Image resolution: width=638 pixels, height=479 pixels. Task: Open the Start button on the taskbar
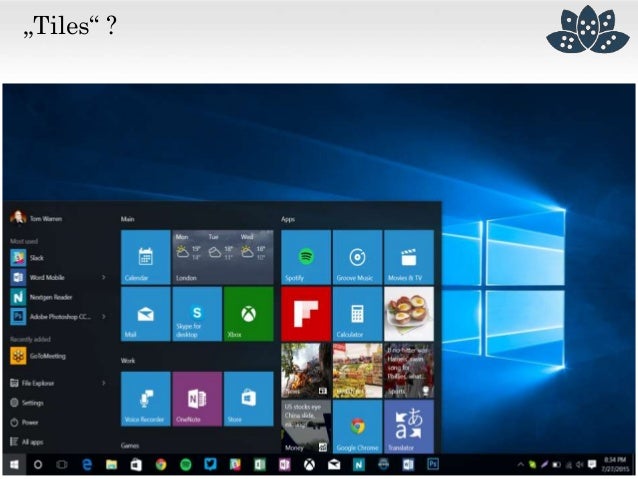coord(14,464)
